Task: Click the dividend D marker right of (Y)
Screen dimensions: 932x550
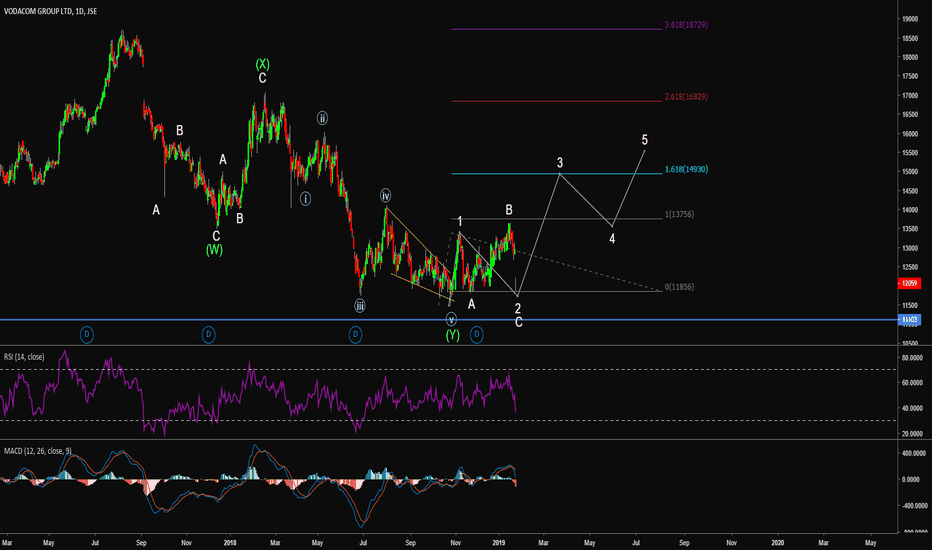Action: [x=477, y=335]
